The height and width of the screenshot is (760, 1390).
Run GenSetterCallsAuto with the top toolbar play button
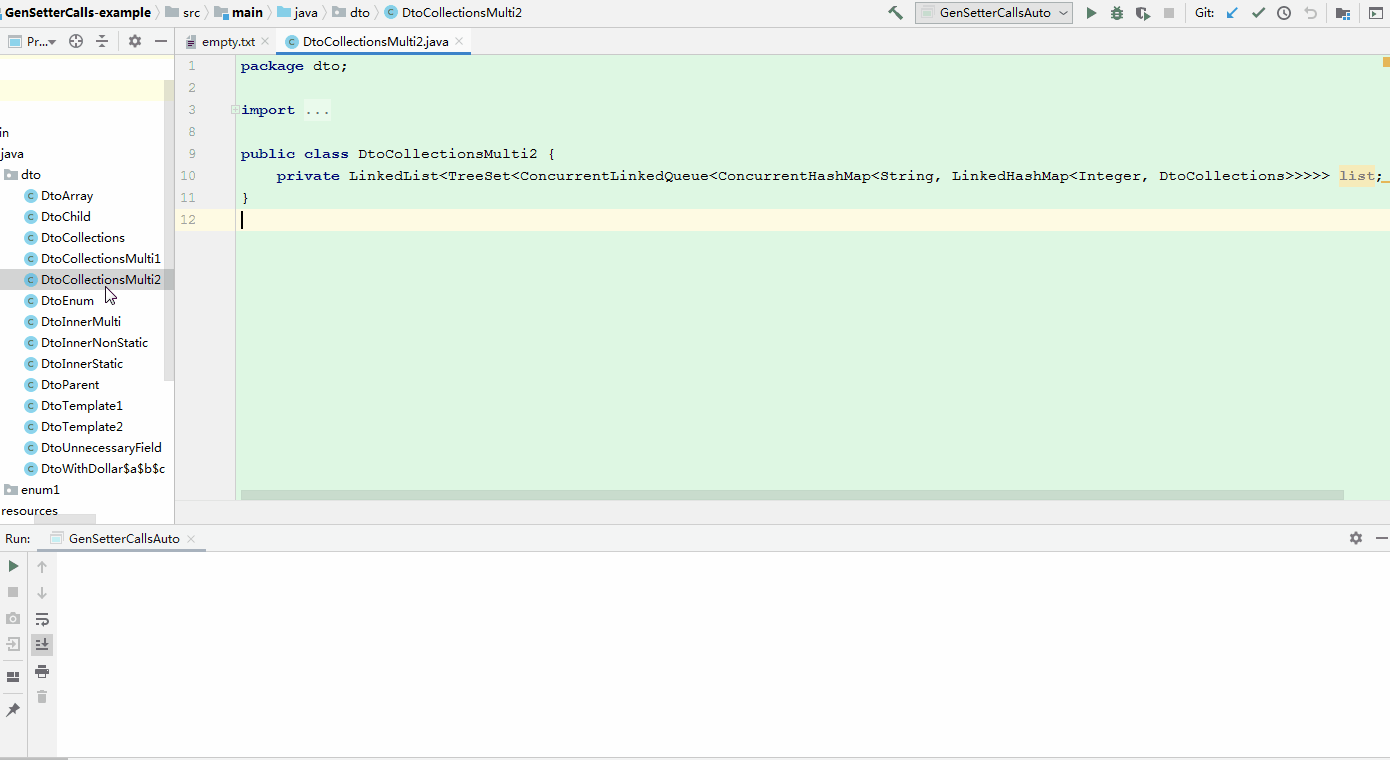click(1092, 13)
